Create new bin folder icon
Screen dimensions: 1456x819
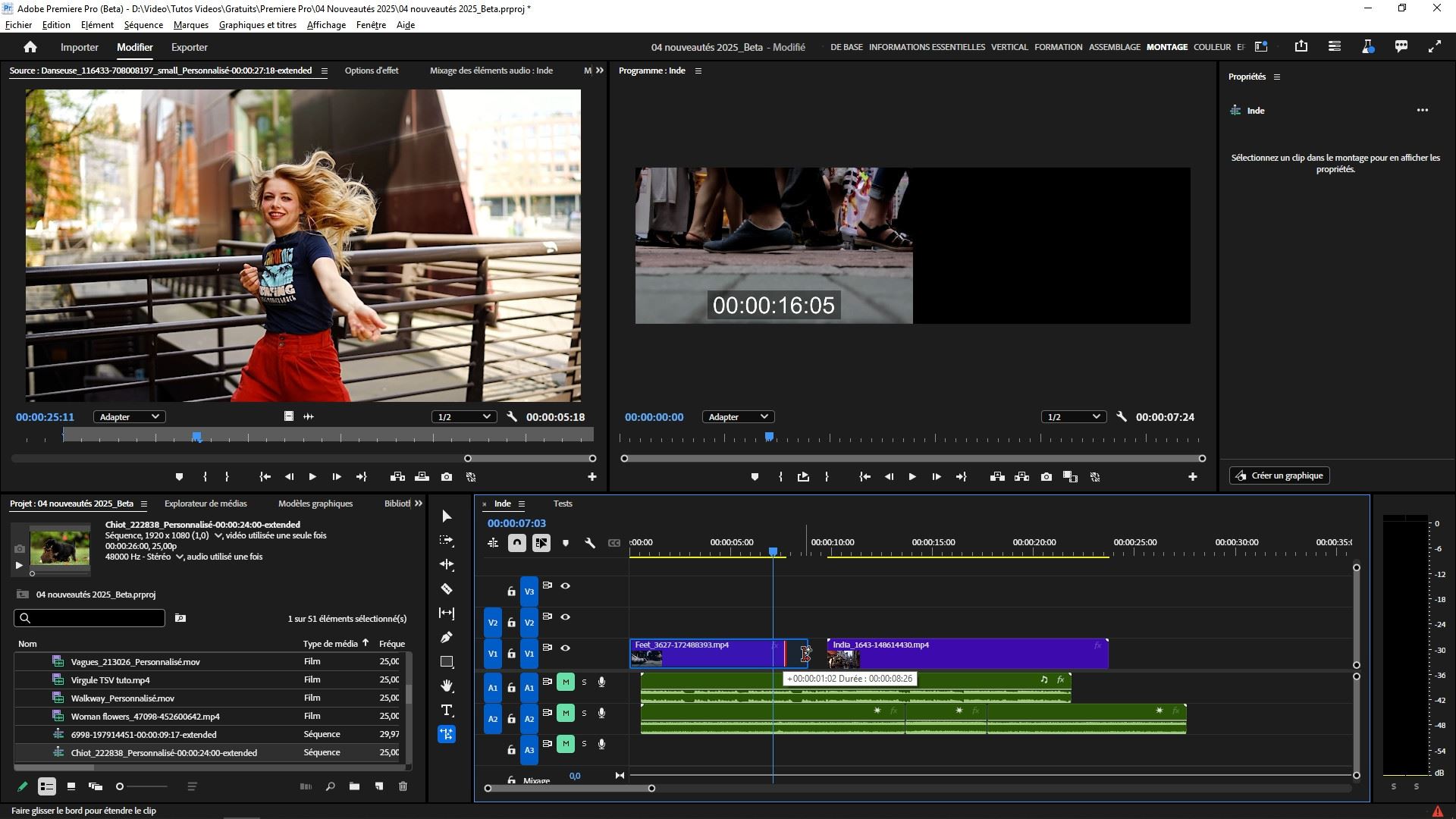[x=354, y=786]
